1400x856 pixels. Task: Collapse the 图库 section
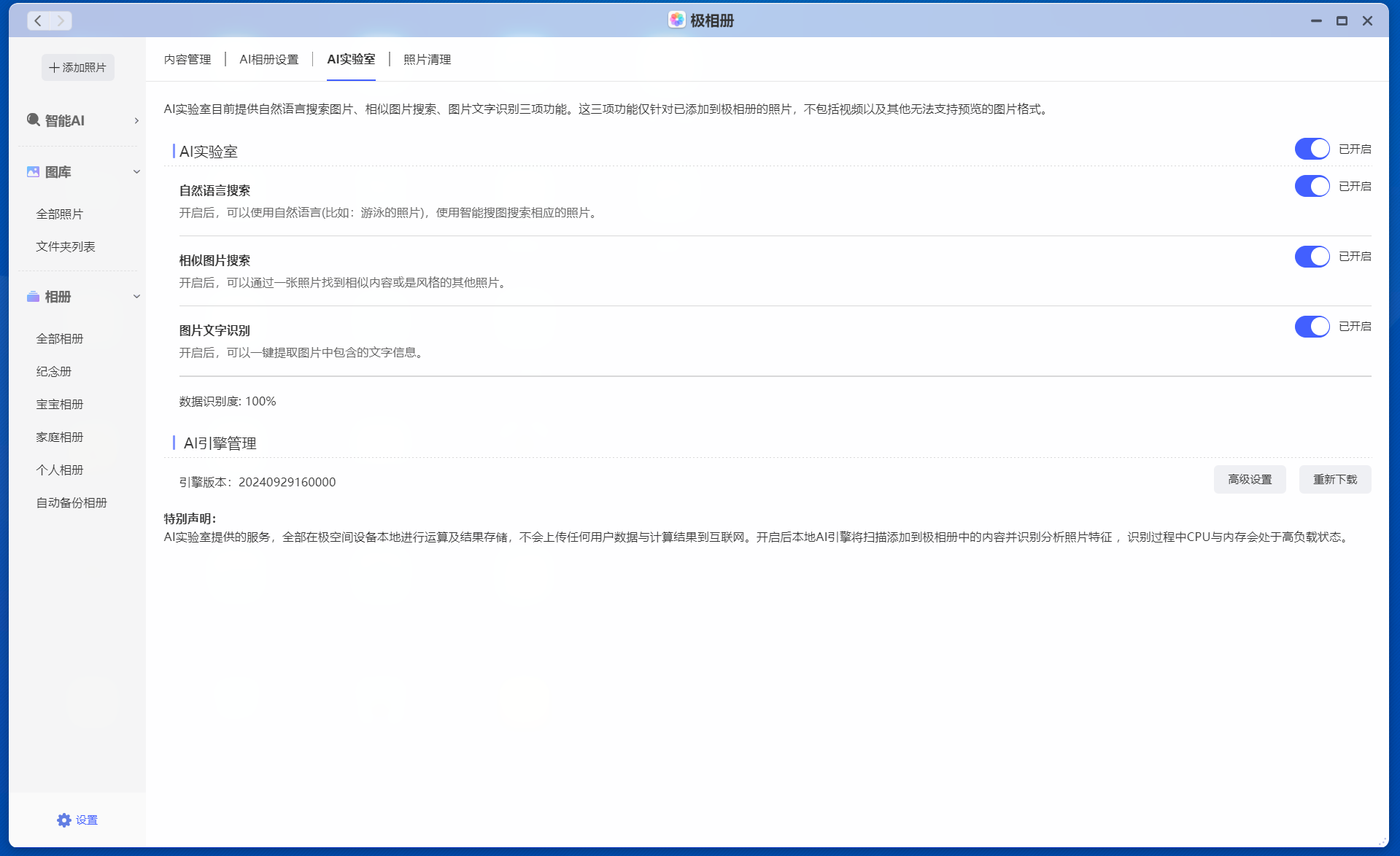point(136,171)
